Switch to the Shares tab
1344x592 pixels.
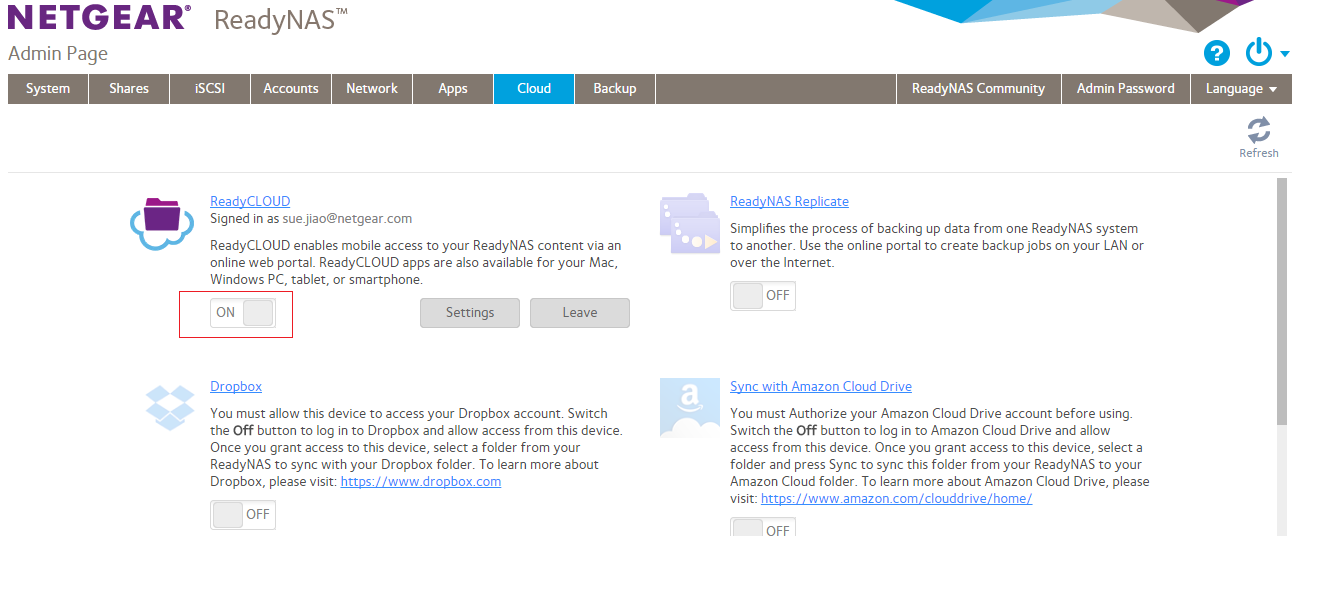click(x=129, y=89)
